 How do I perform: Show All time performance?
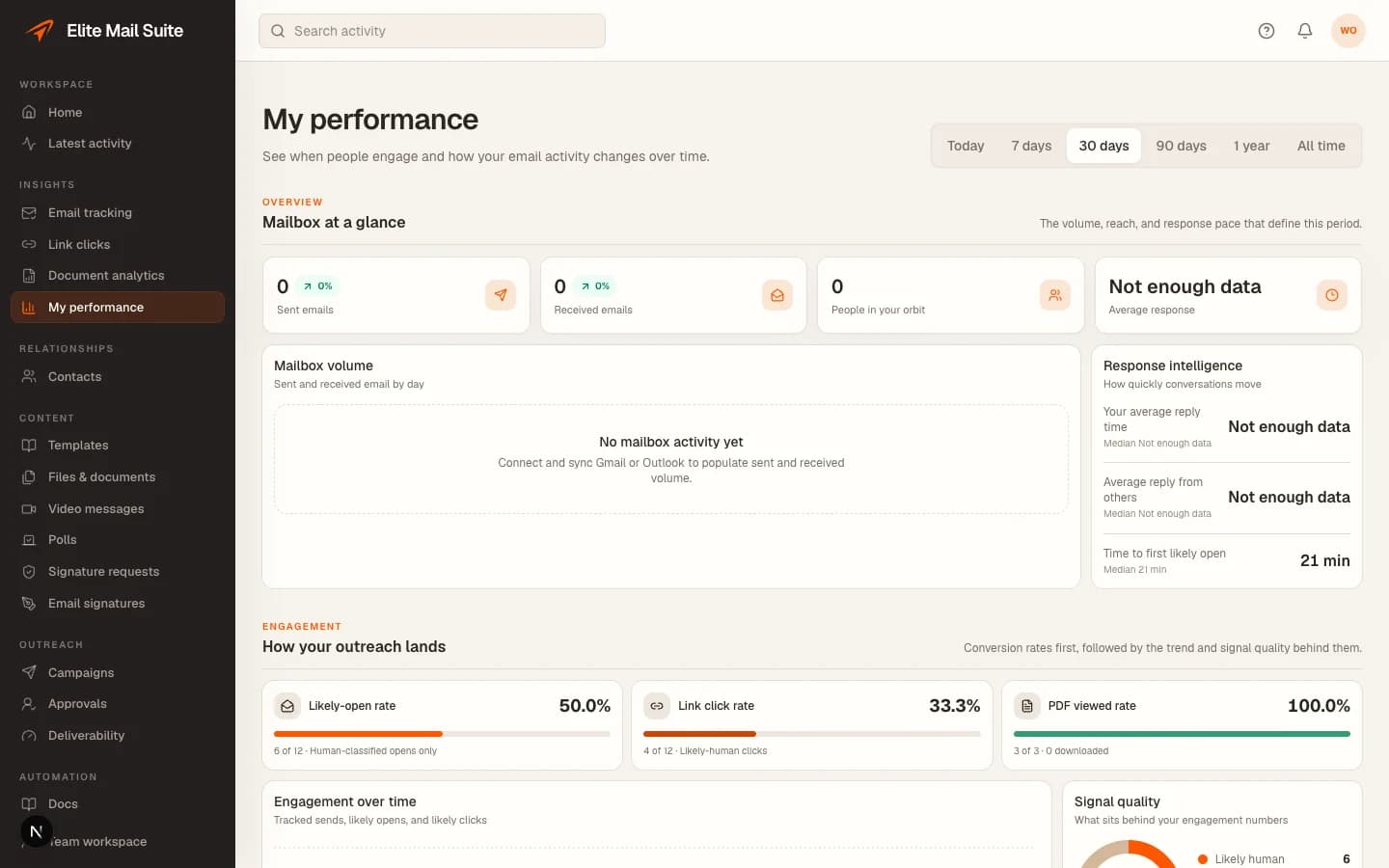(x=1321, y=146)
